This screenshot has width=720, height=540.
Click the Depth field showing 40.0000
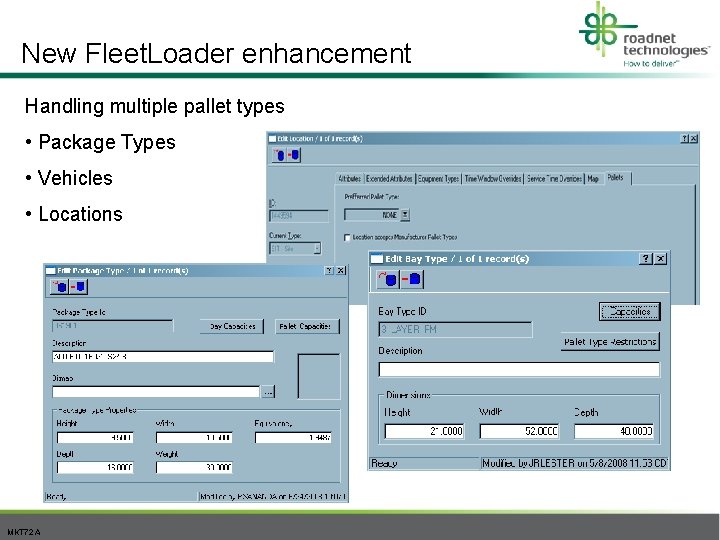(x=613, y=431)
